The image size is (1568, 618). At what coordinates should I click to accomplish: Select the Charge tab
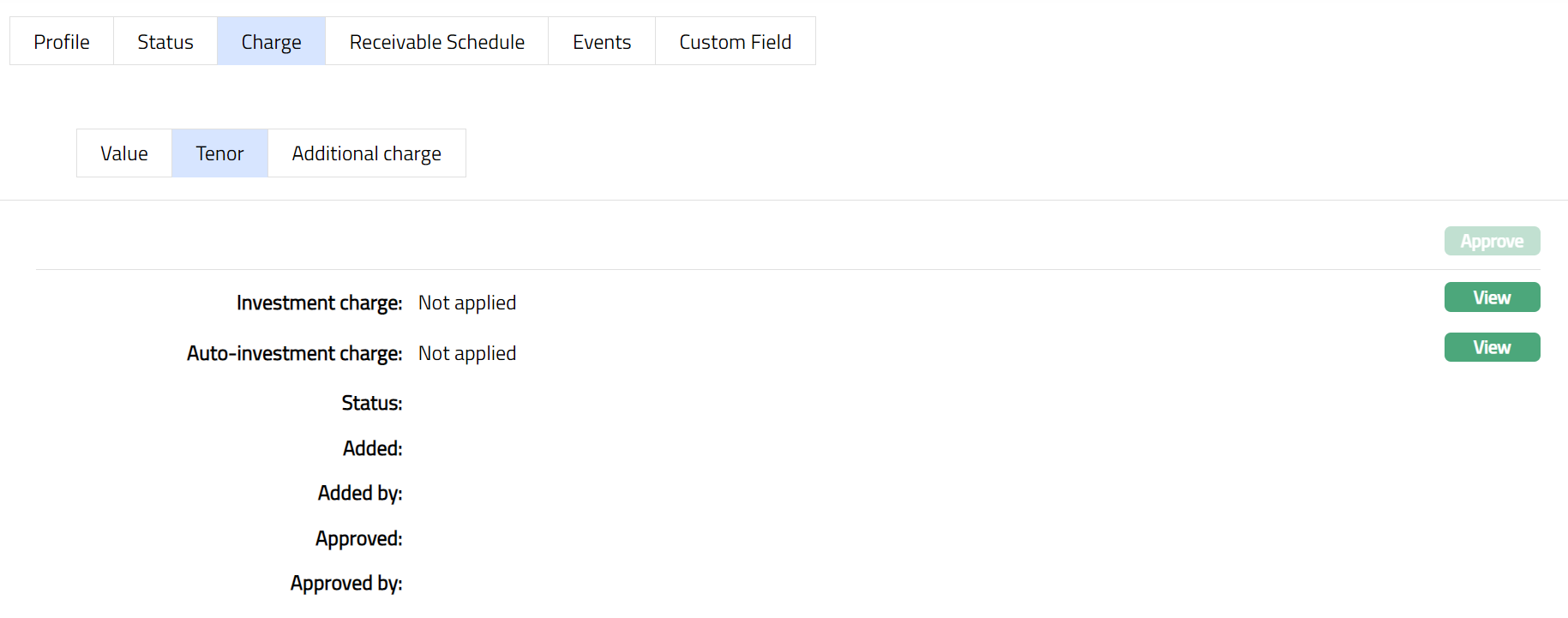pos(271,41)
